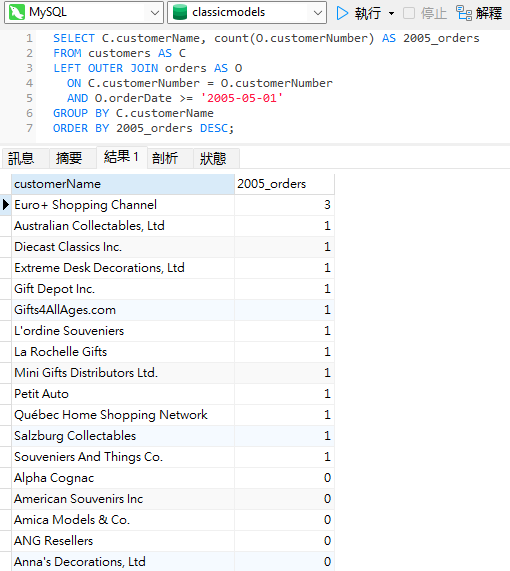The image size is (510, 571).
Task: Click the green database cylinder icon
Action: (x=180, y=12)
